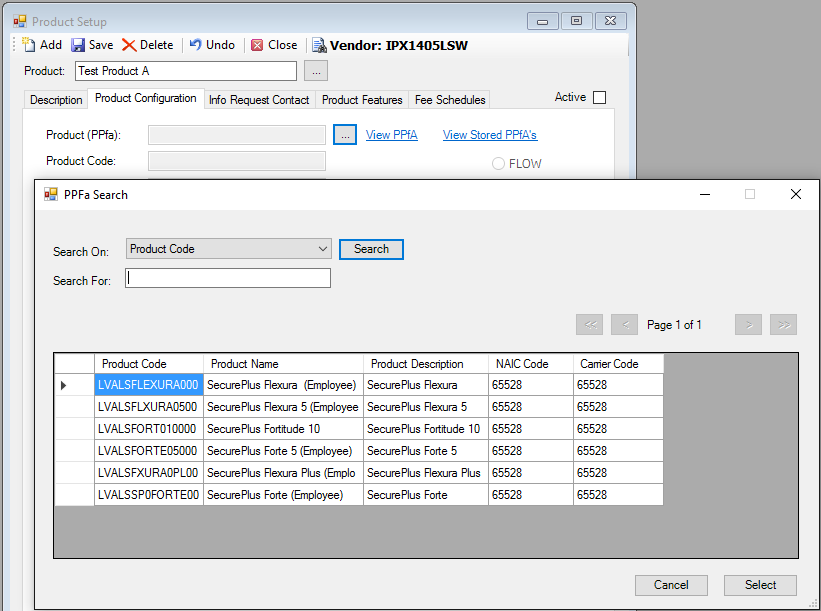
Task: Sort by the Product Name column header
Action: tap(283, 364)
